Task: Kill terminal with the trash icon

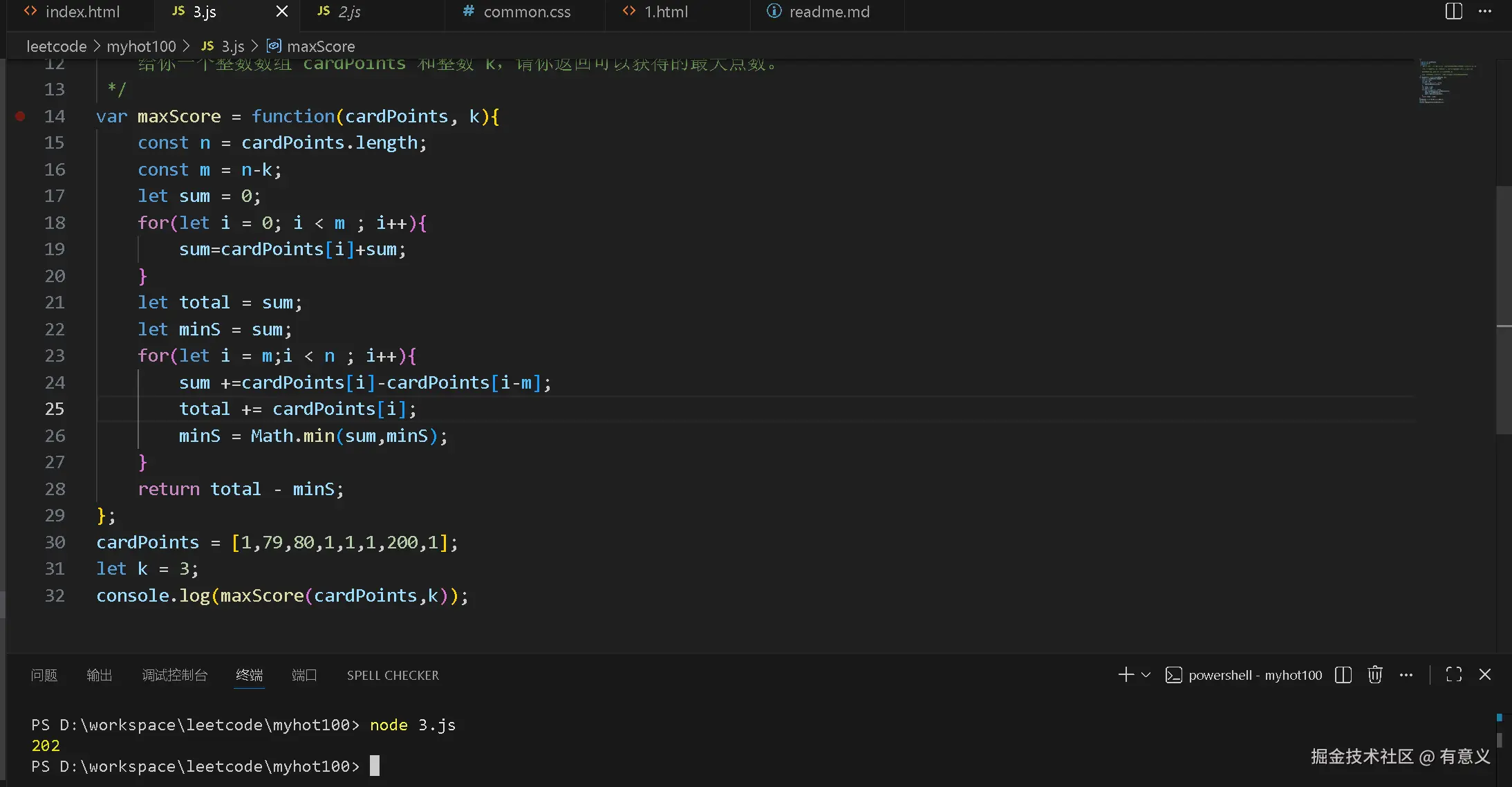Action: click(x=1374, y=675)
